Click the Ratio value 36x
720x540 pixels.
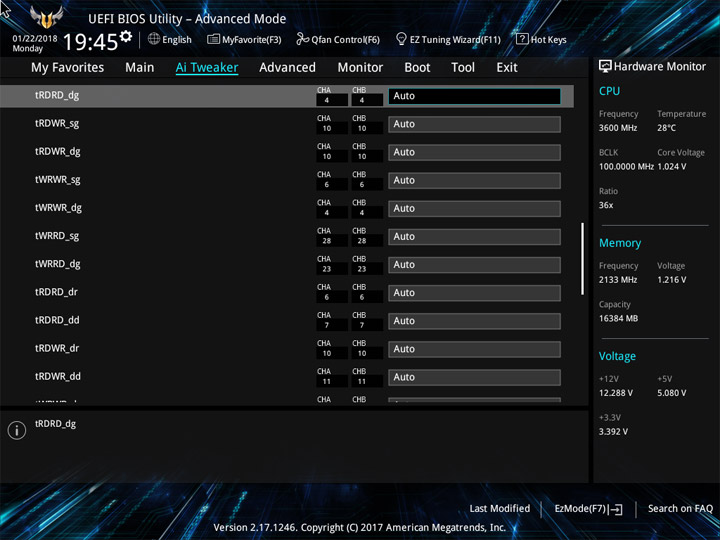[x=606, y=205]
